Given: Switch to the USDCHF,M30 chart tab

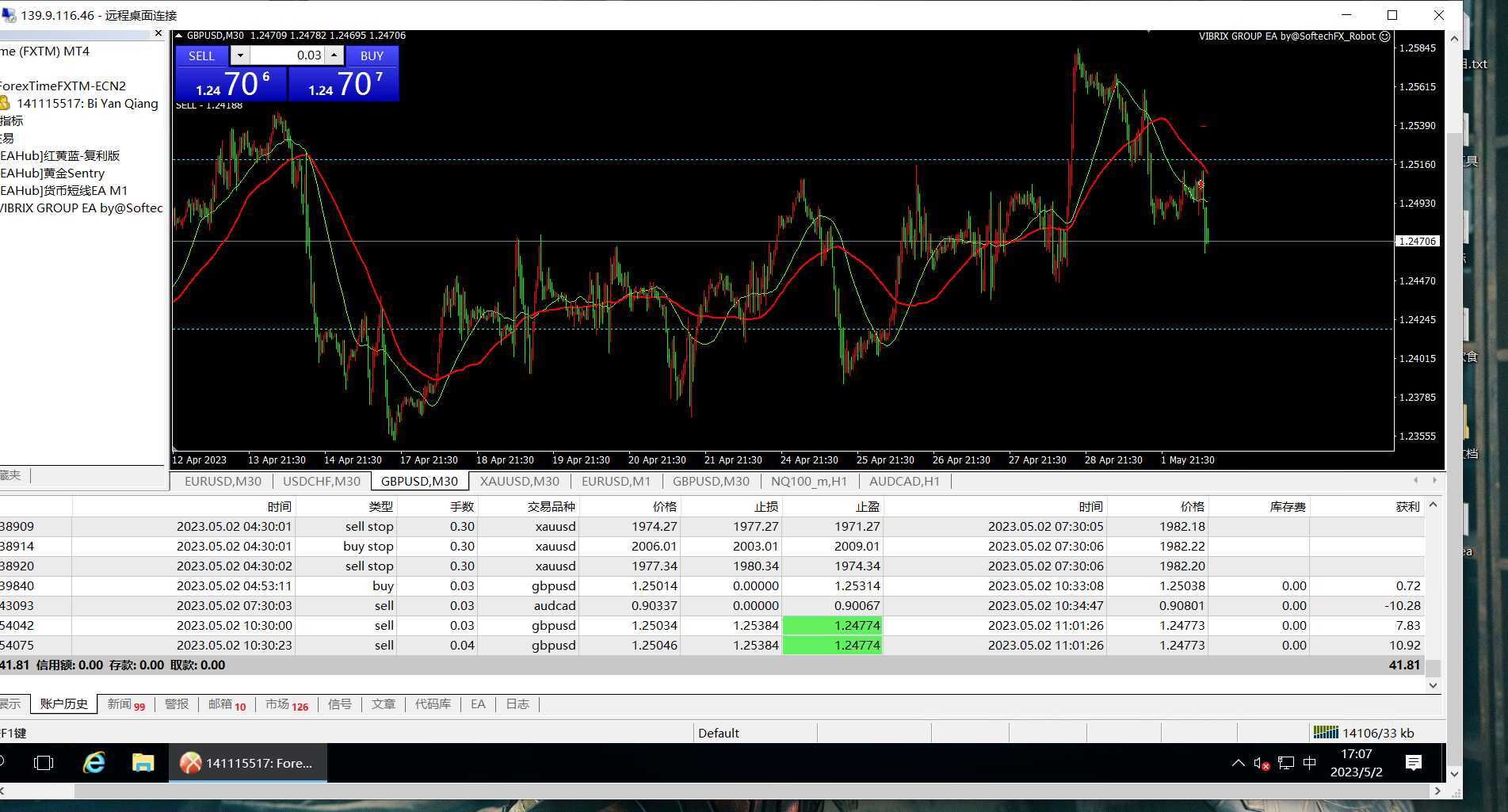Looking at the screenshot, I should click(322, 481).
